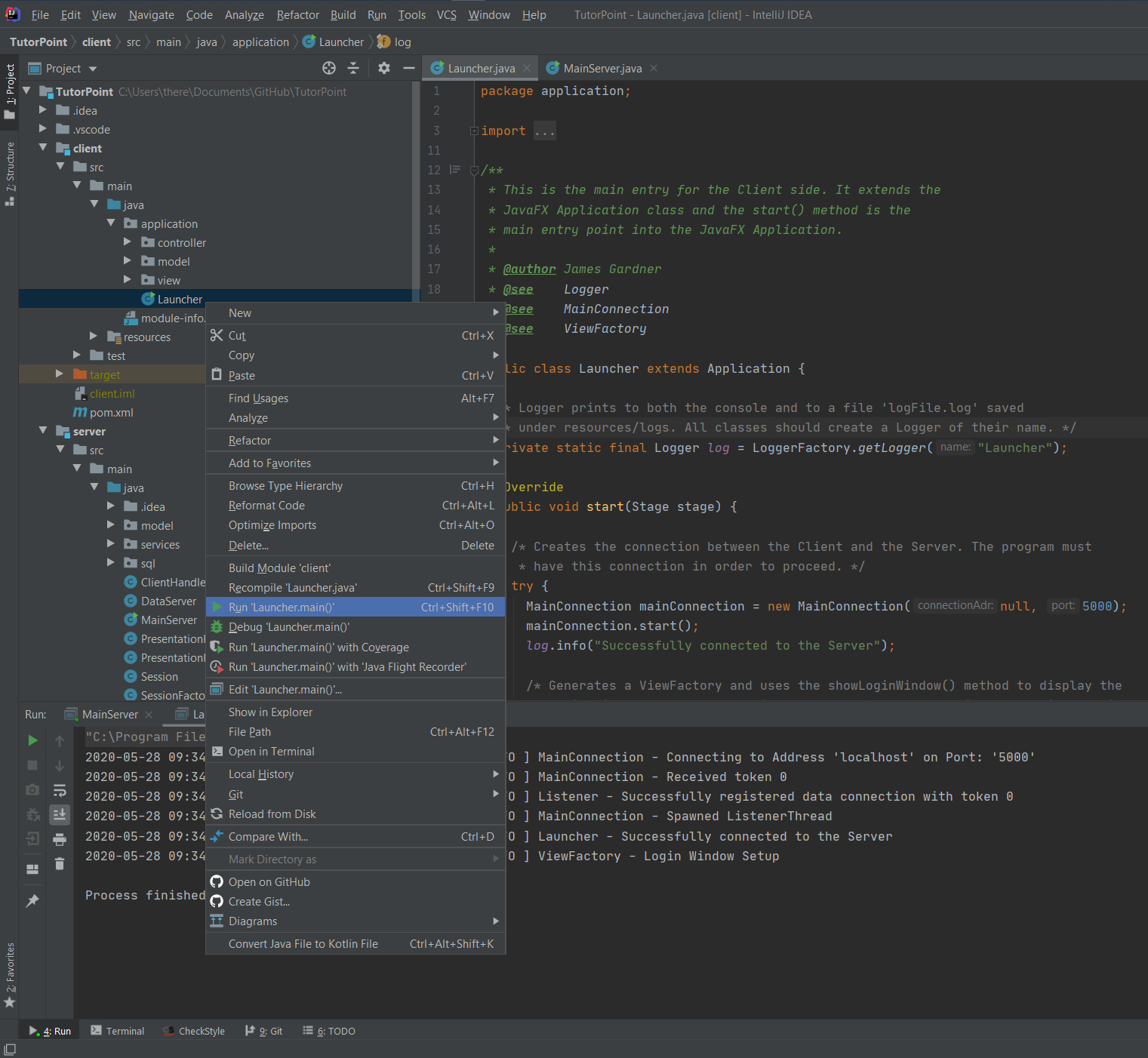Choose Open on GitHub from context menu
Image resolution: width=1148 pixels, height=1058 pixels.
click(355, 882)
